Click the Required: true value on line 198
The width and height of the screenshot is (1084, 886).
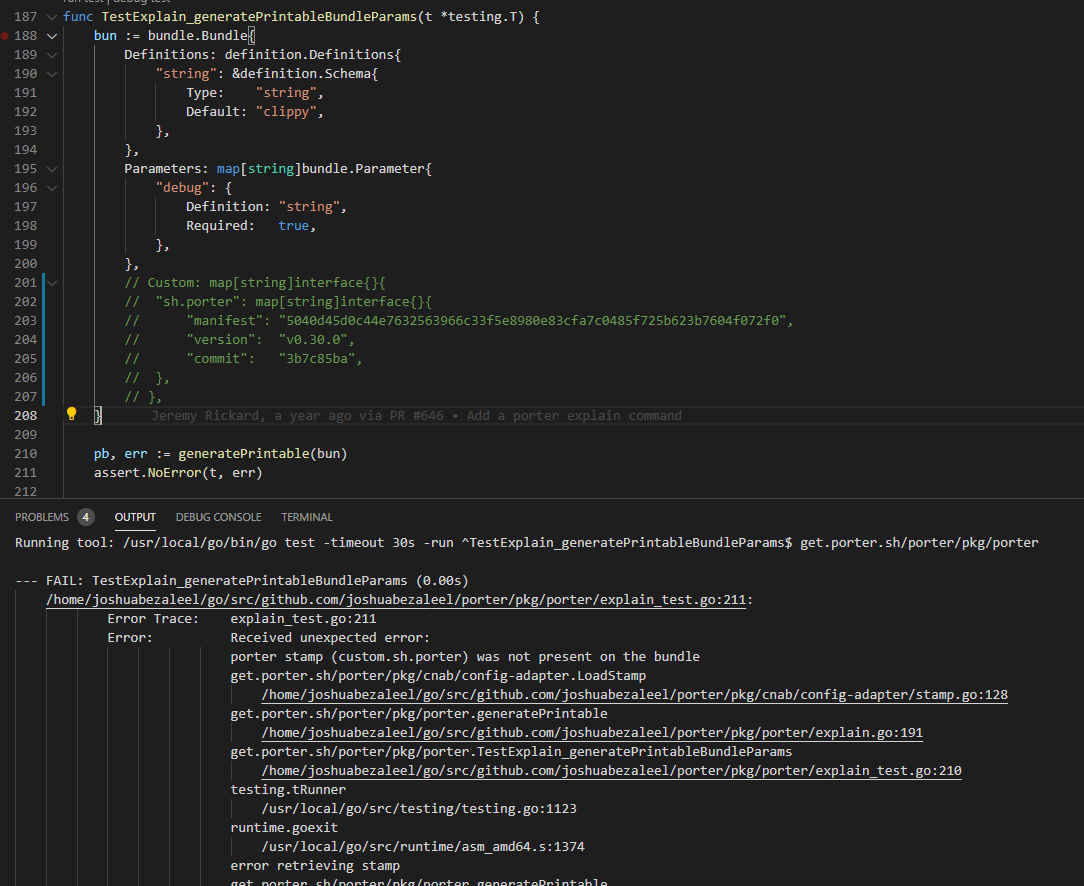(294, 225)
